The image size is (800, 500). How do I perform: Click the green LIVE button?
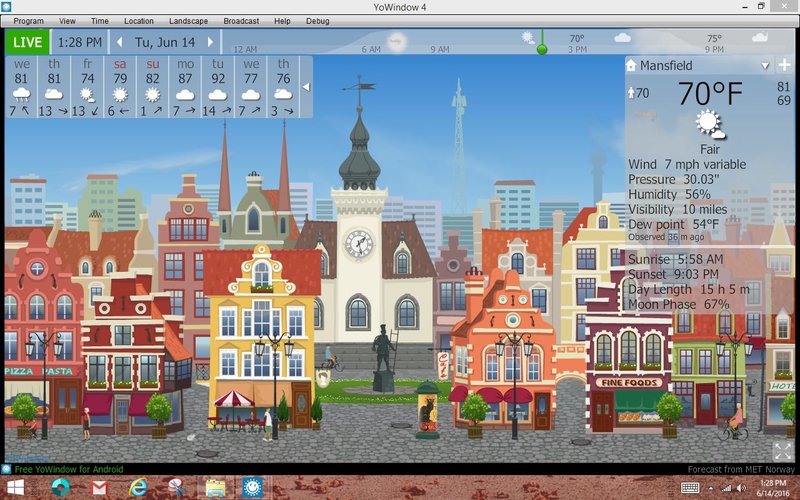(x=28, y=42)
